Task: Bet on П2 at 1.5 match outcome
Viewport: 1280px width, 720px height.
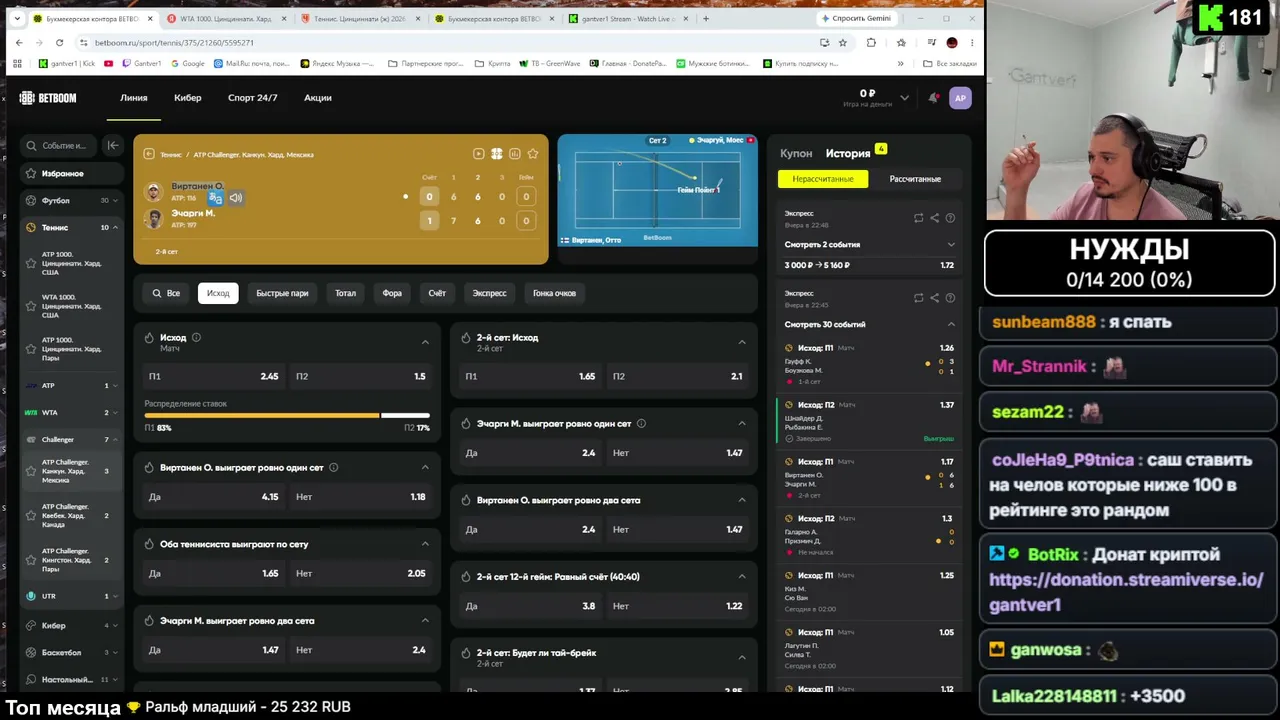Action: [361, 376]
